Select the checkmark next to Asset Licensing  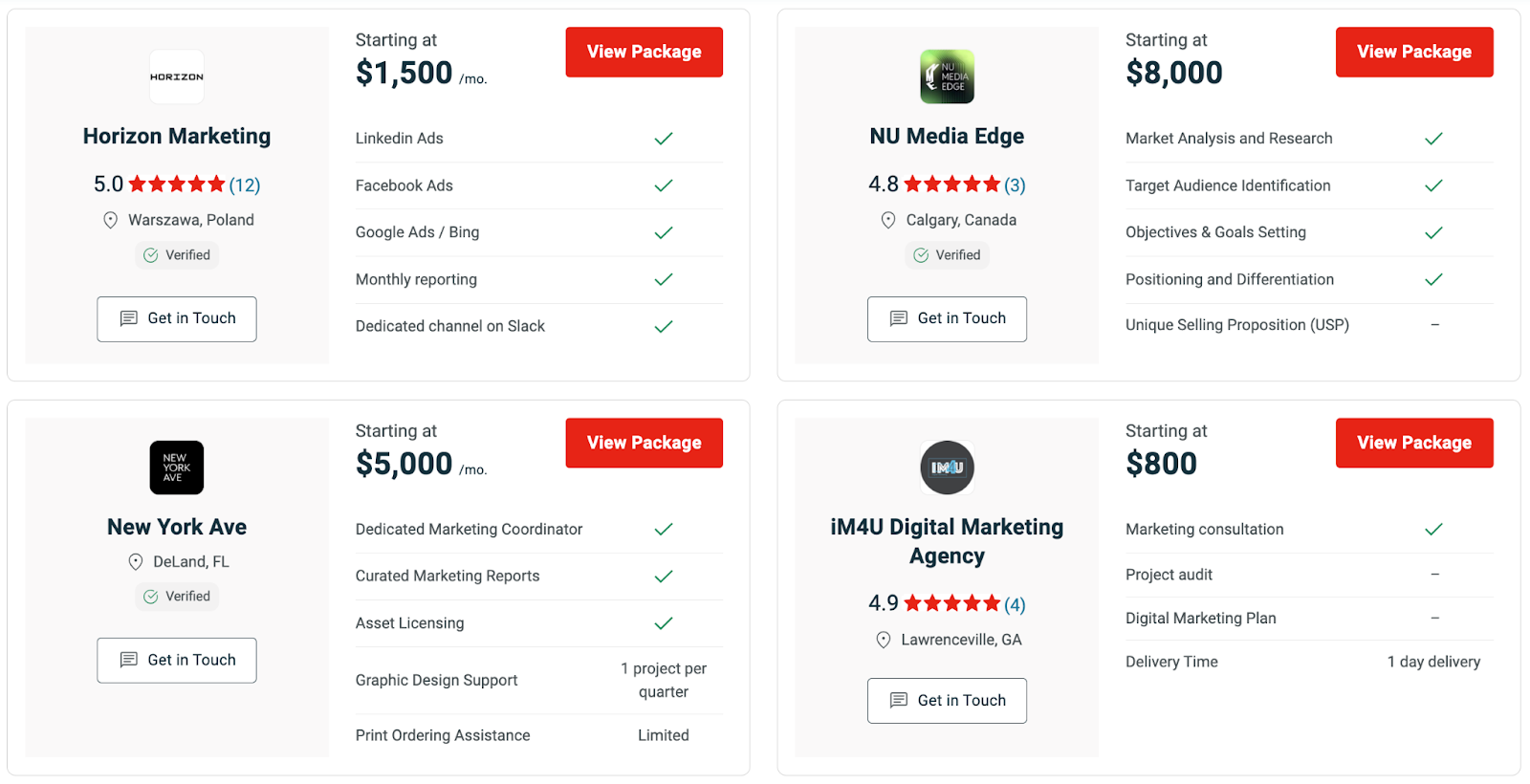tap(664, 623)
